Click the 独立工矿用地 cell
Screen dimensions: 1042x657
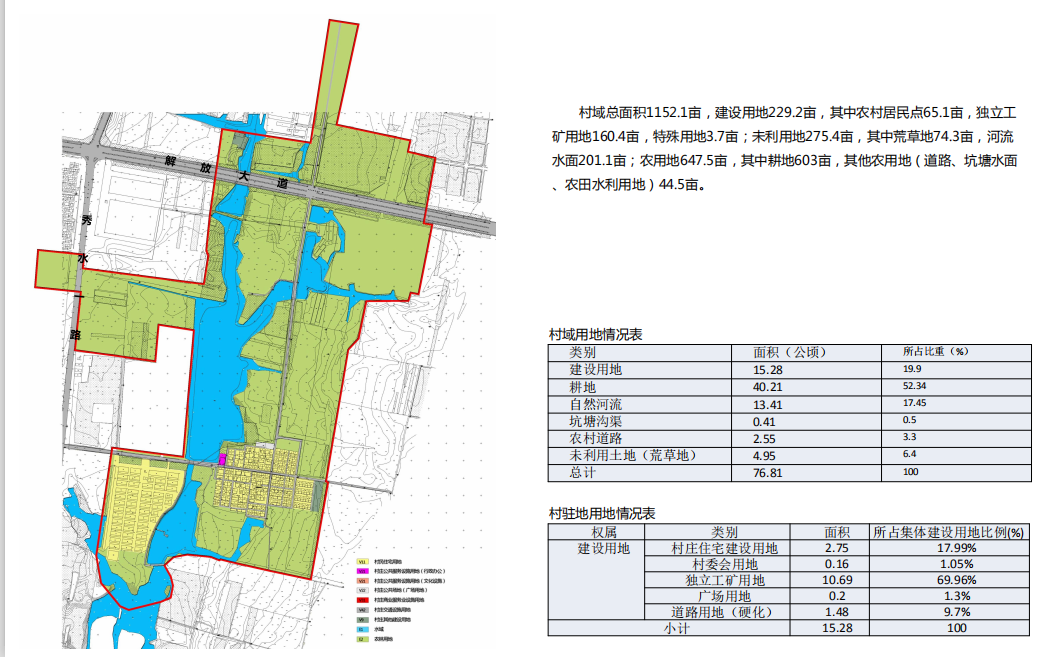pos(725,581)
